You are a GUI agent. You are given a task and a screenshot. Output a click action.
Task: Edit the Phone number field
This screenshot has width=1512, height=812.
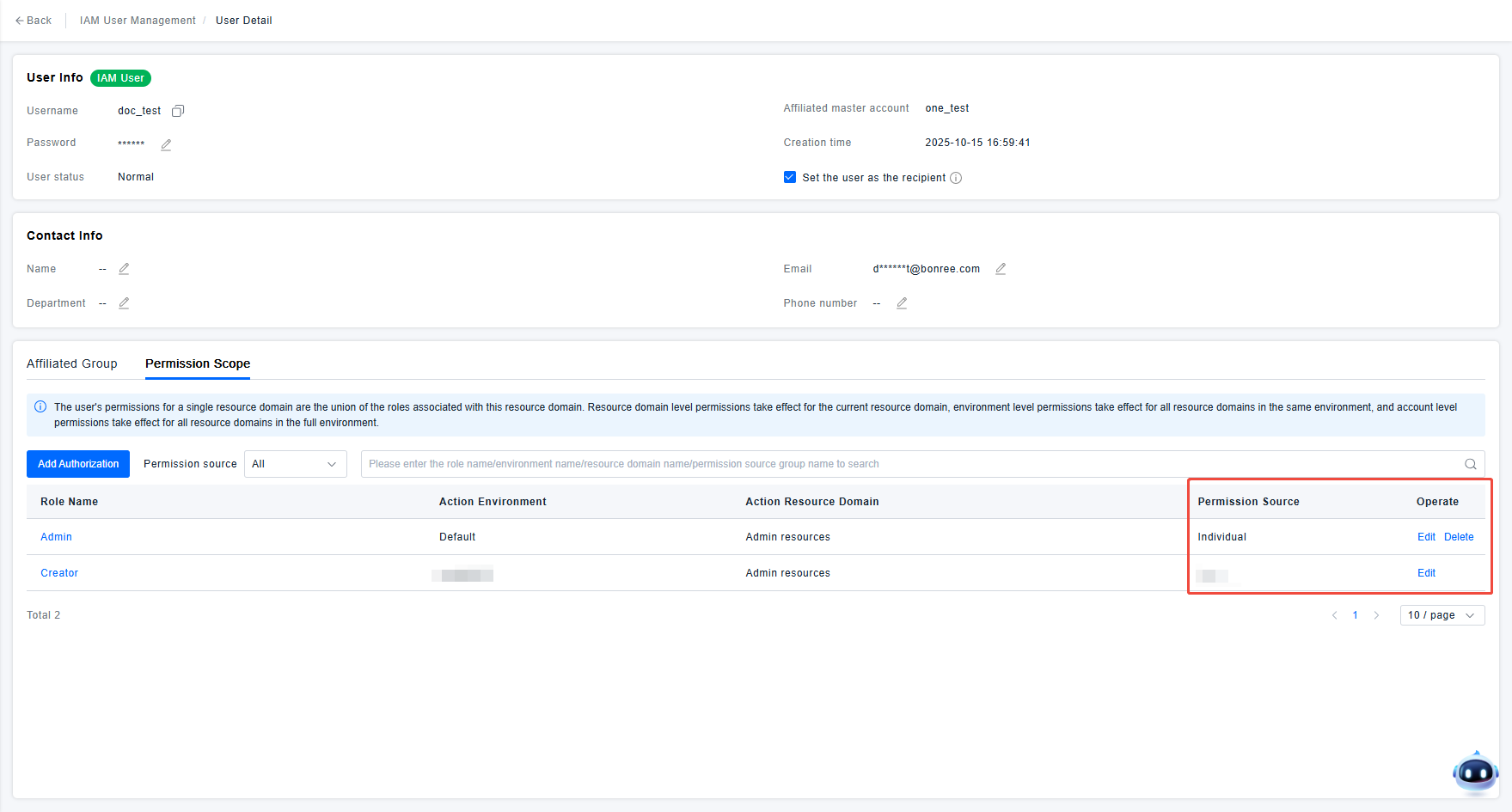[902, 303]
